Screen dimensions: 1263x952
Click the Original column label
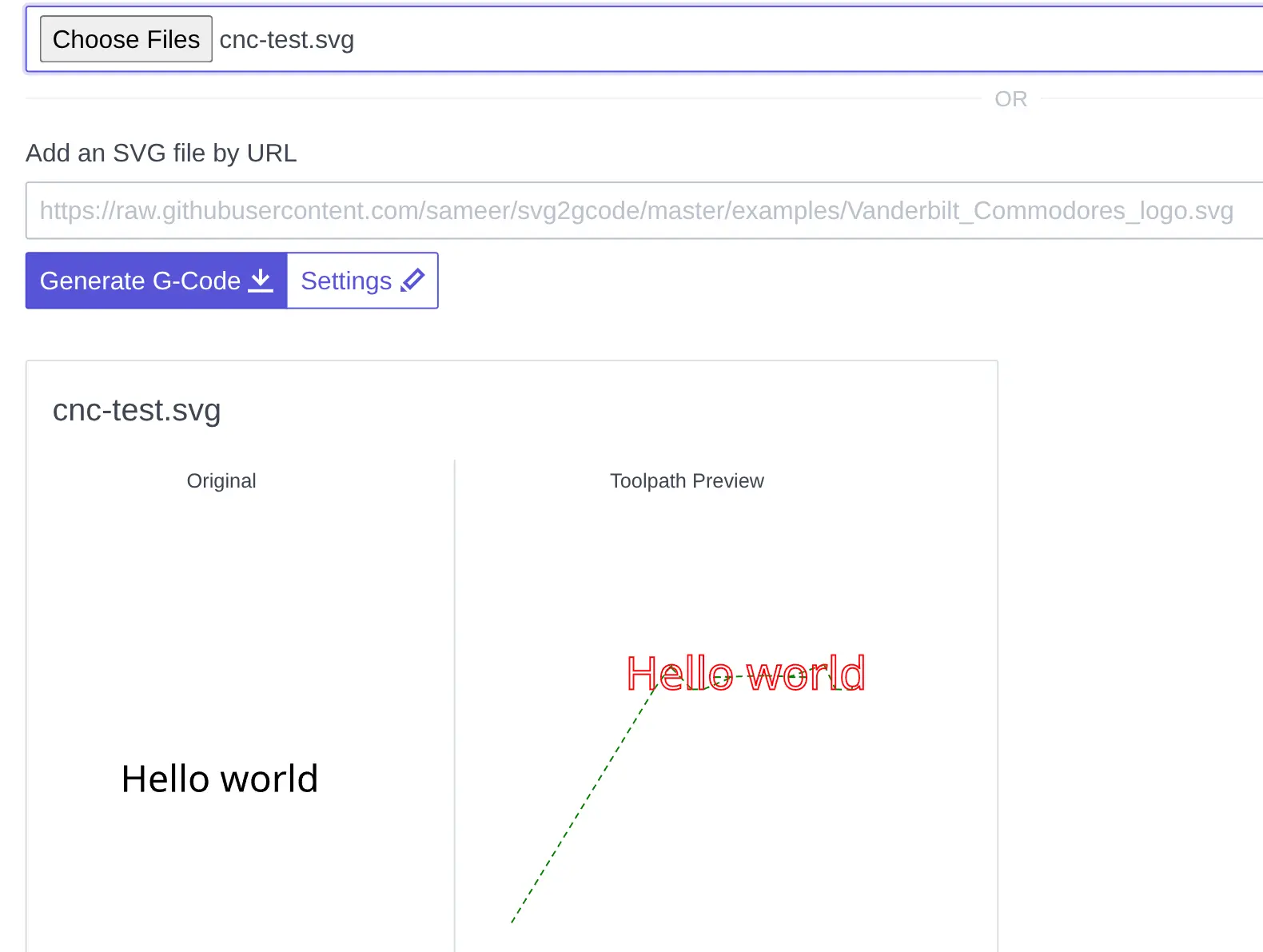[221, 480]
